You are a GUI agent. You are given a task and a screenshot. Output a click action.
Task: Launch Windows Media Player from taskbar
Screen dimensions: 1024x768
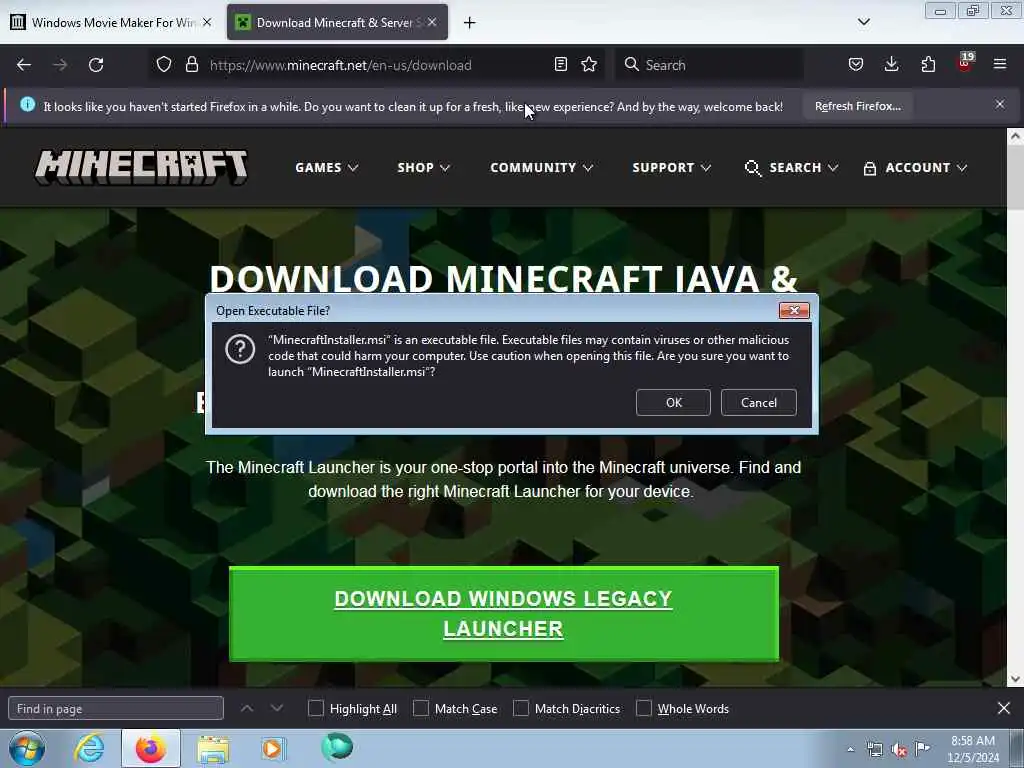click(273, 748)
